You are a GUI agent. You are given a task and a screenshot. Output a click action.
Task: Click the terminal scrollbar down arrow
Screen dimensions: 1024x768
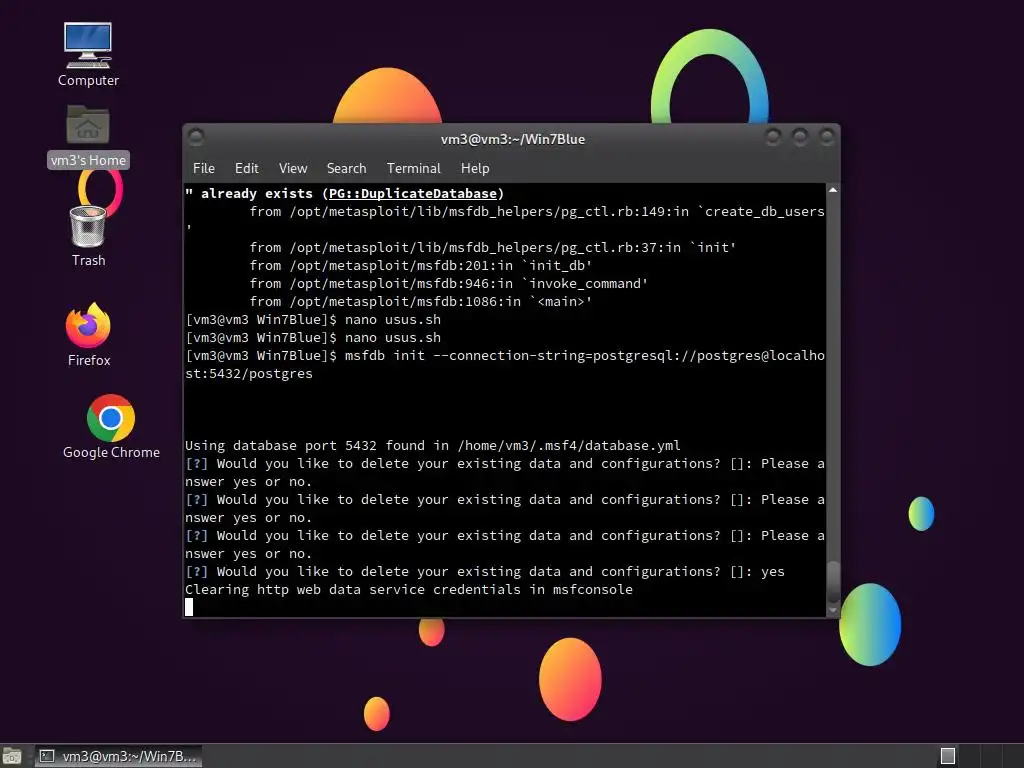click(x=833, y=610)
